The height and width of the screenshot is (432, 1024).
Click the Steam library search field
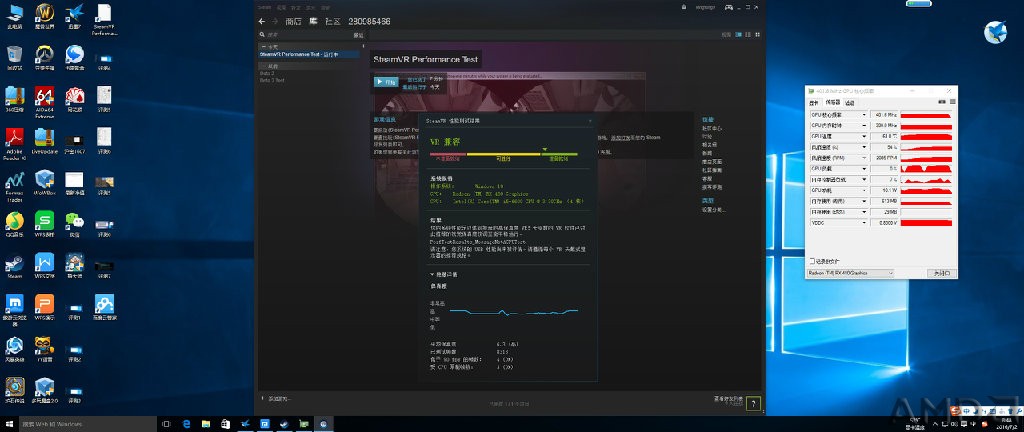[306, 35]
